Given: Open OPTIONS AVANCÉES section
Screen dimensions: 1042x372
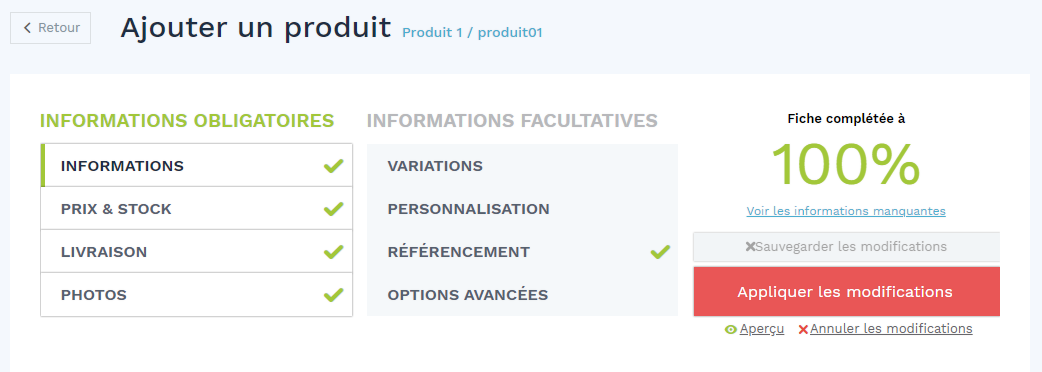Looking at the screenshot, I should point(522,294).
